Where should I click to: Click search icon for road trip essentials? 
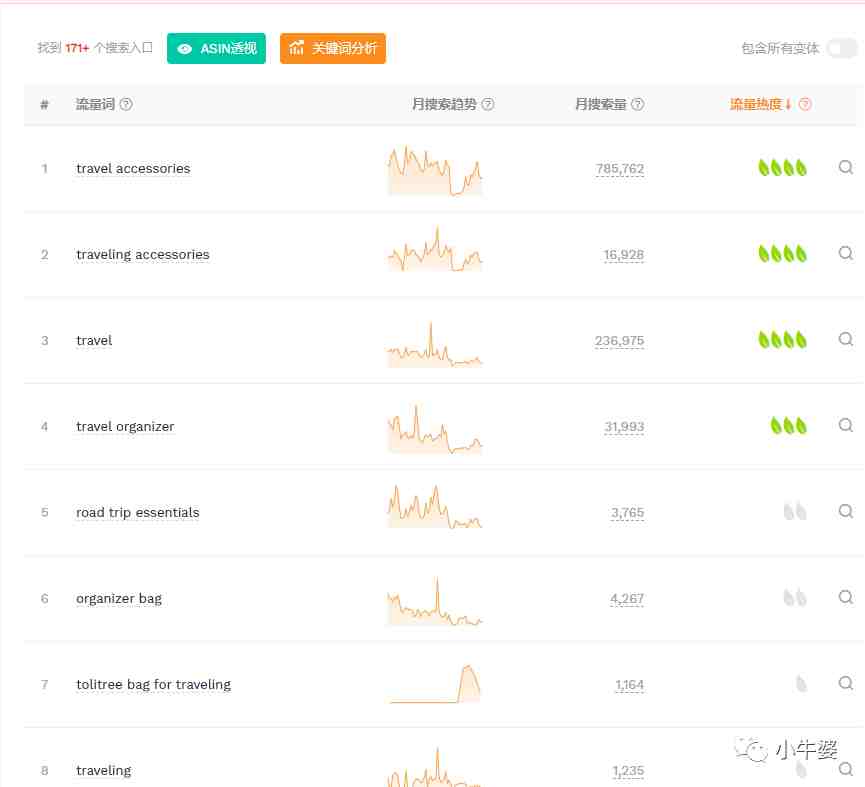(x=845, y=511)
